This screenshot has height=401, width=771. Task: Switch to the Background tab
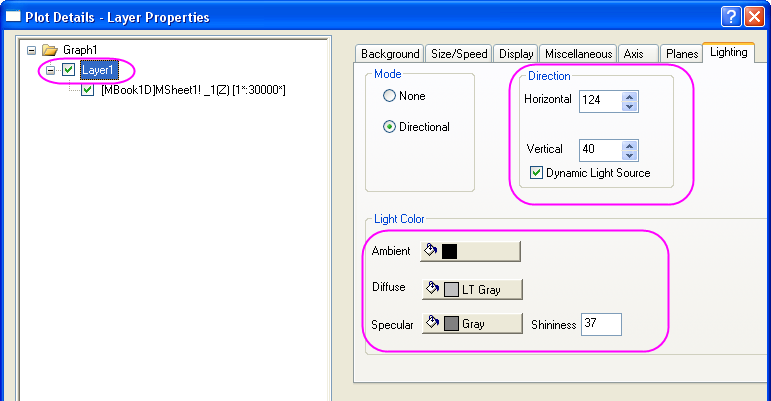click(390, 53)
